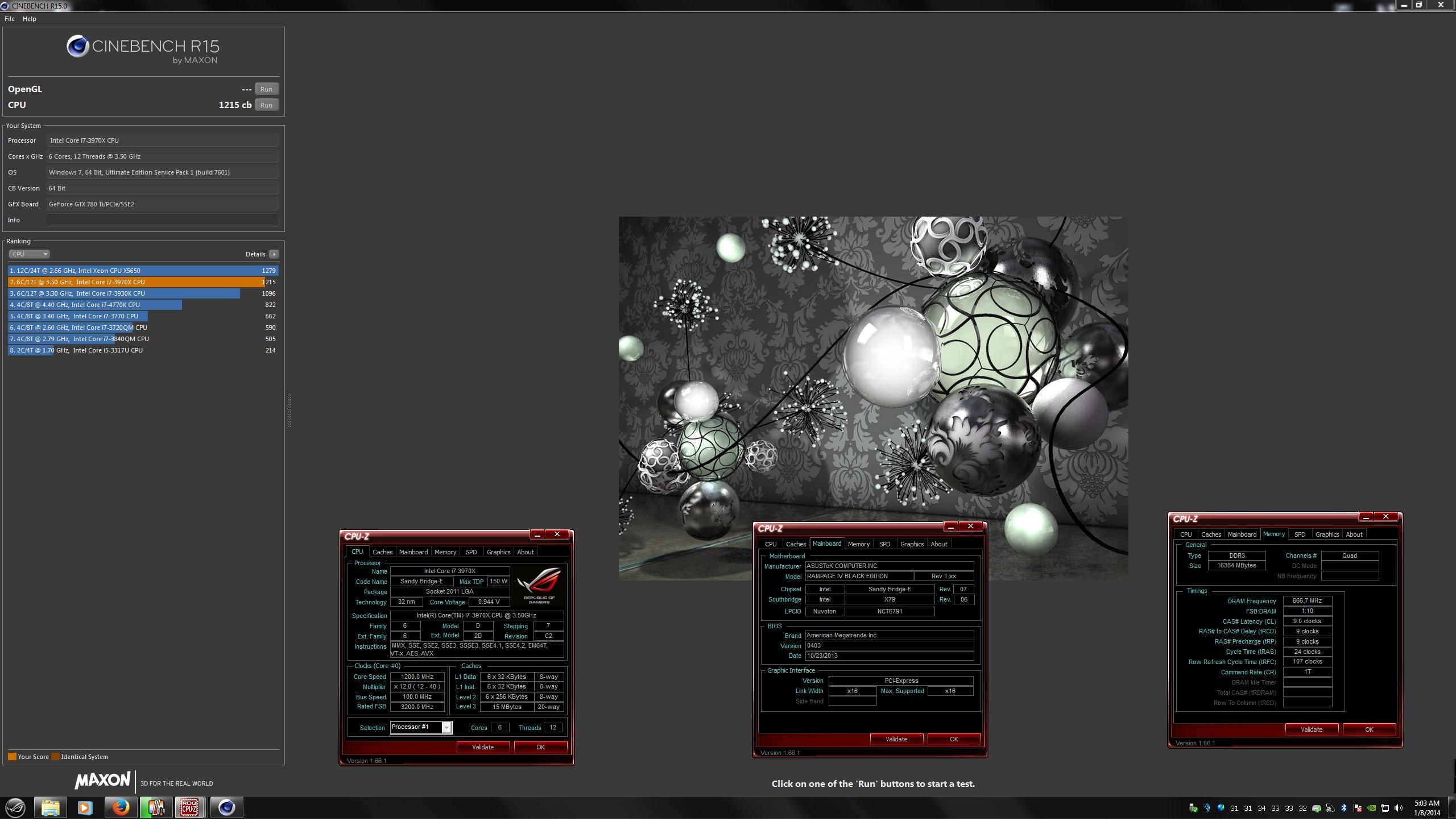Select the Xeon X5650 ranking row
The height and width of the screenshot is (821, 1456).
(143, 271)
